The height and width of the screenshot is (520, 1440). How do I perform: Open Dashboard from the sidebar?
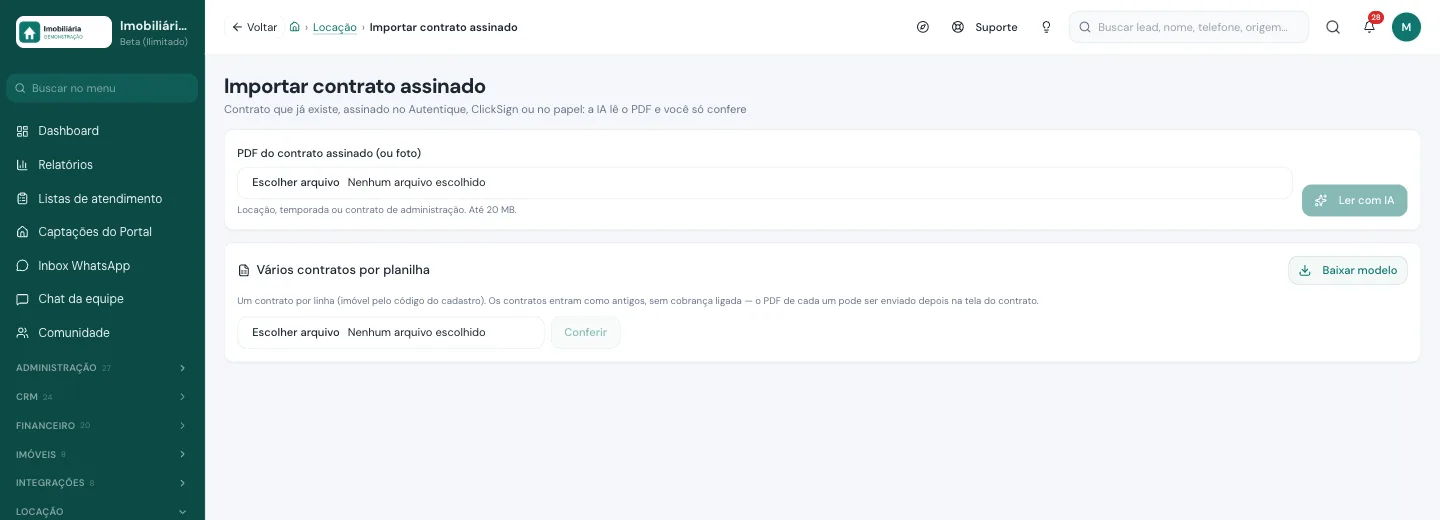(x=102, y=131)
